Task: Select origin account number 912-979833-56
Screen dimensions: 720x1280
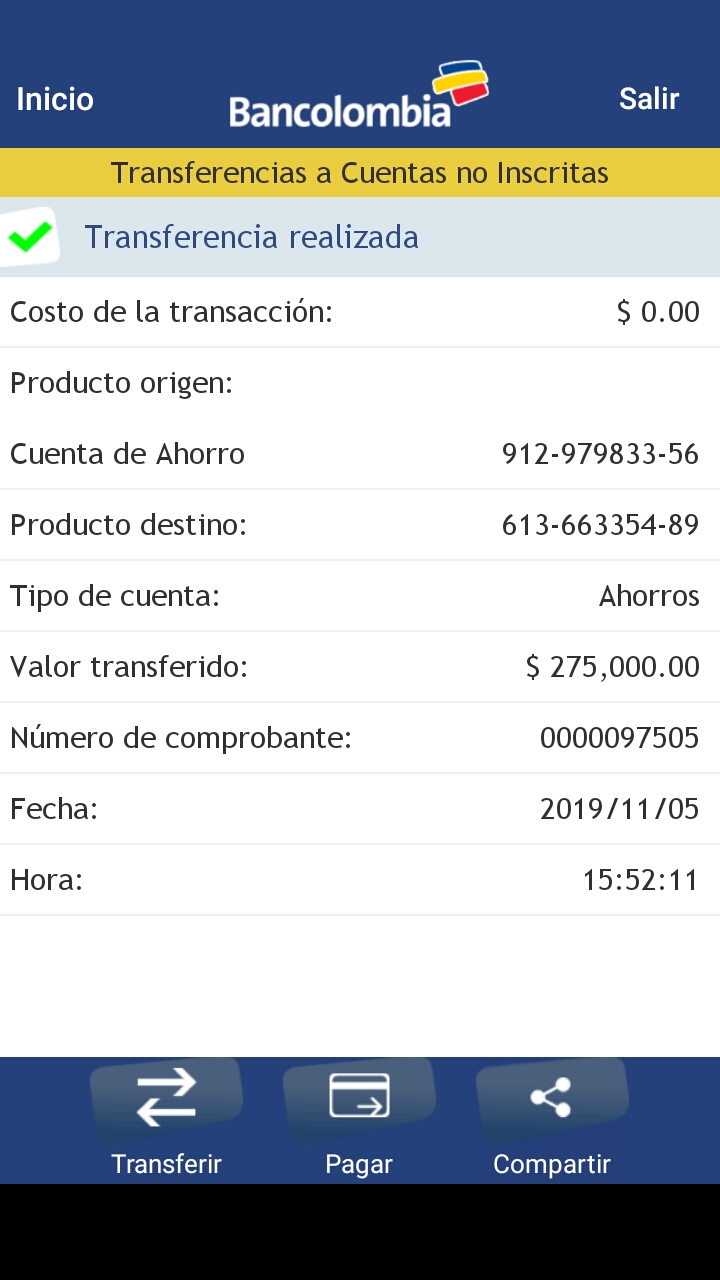Action: (600, 454)
